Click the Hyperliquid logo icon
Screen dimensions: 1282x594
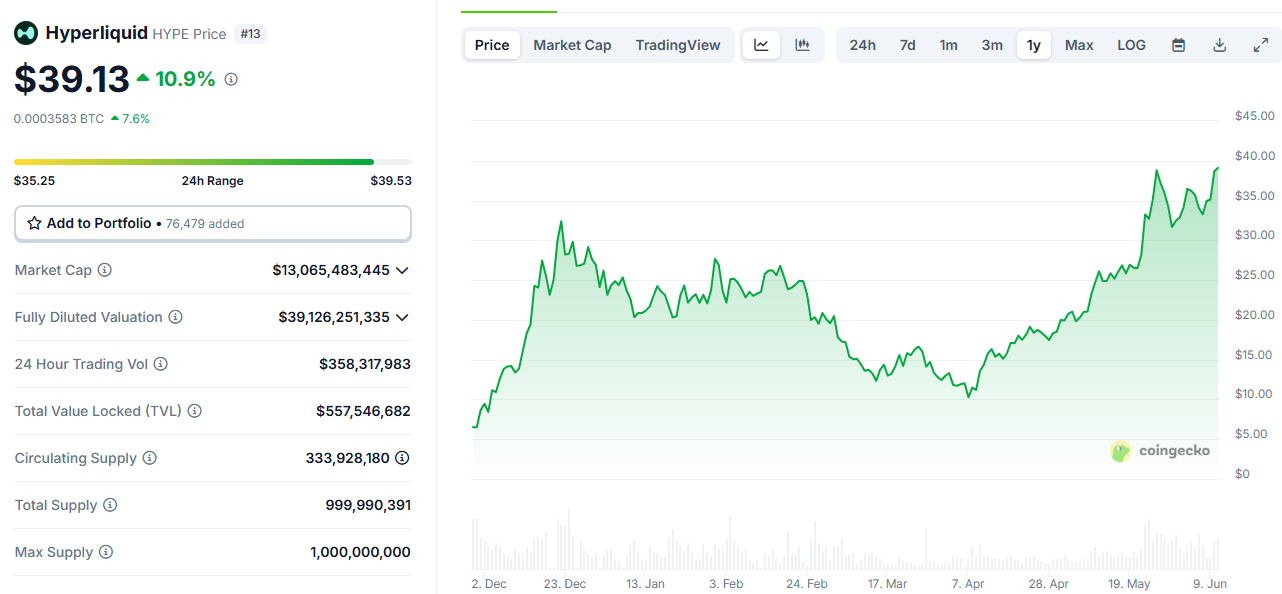coord(26,33)
